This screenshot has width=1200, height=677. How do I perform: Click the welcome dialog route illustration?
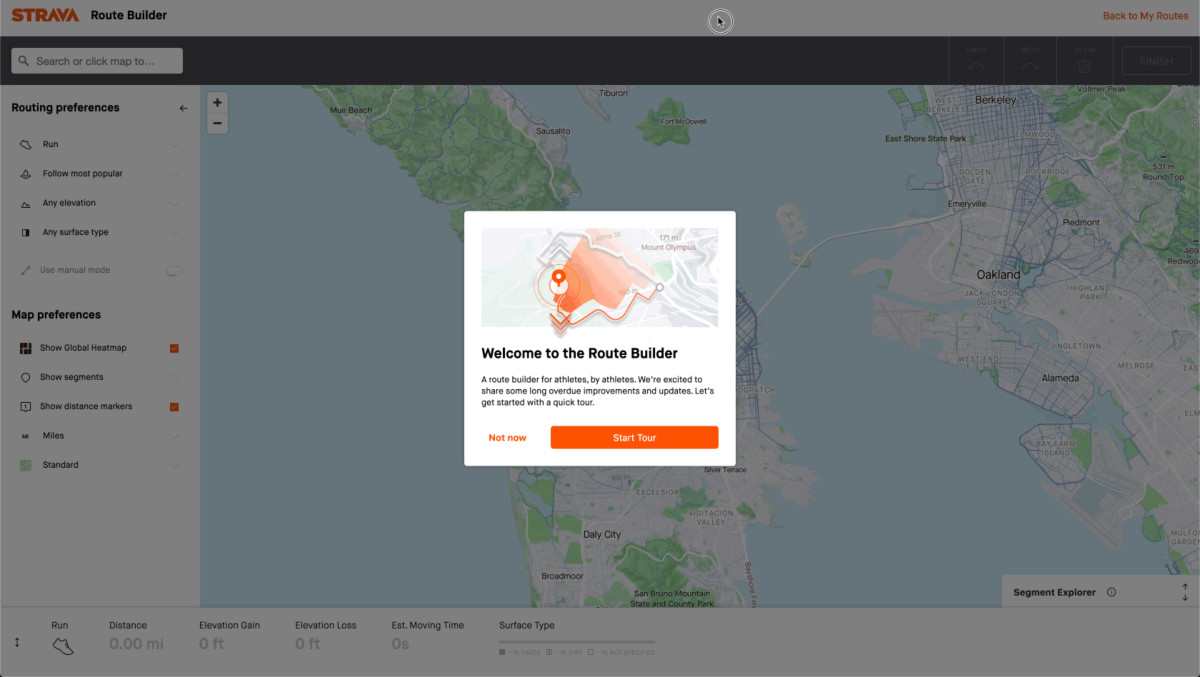tap(599, 277)
